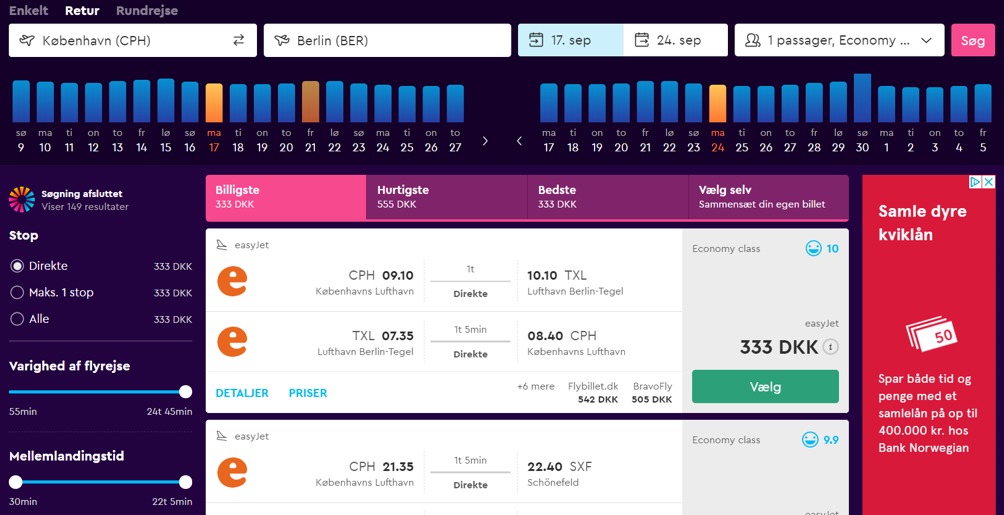Show later departure dates with right chevron
Screen dimensions: 1004x515
point(485,141)
